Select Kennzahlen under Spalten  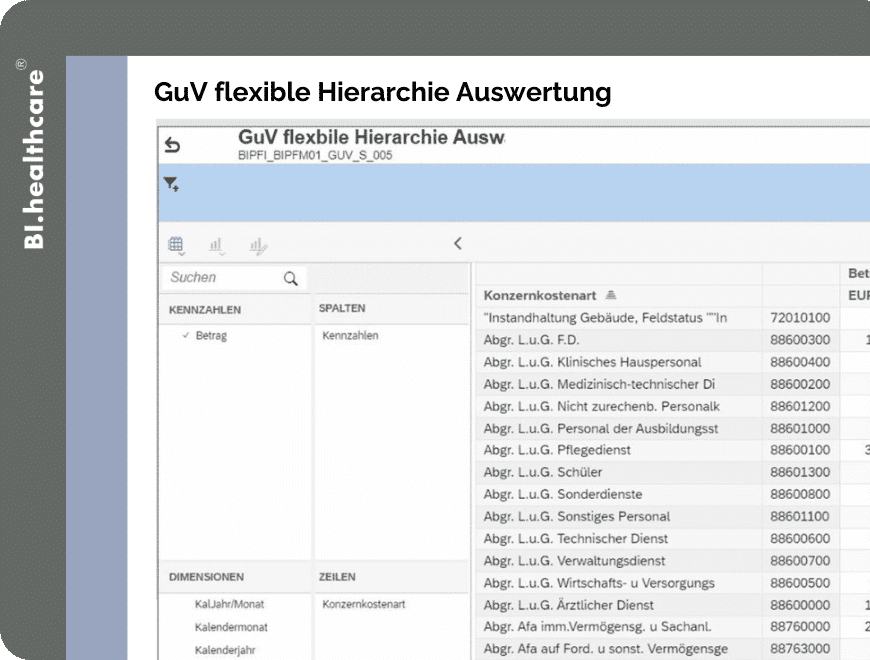click(x=350, y=336)
